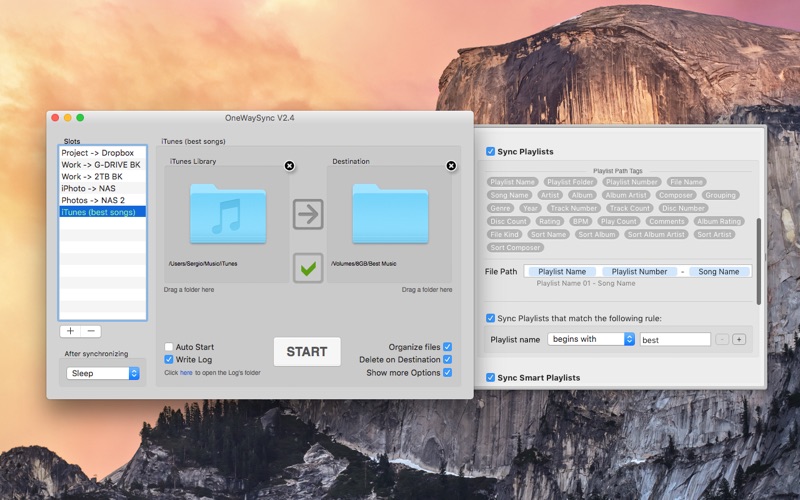Add a playlist rule with plus button

pos(739,339)
